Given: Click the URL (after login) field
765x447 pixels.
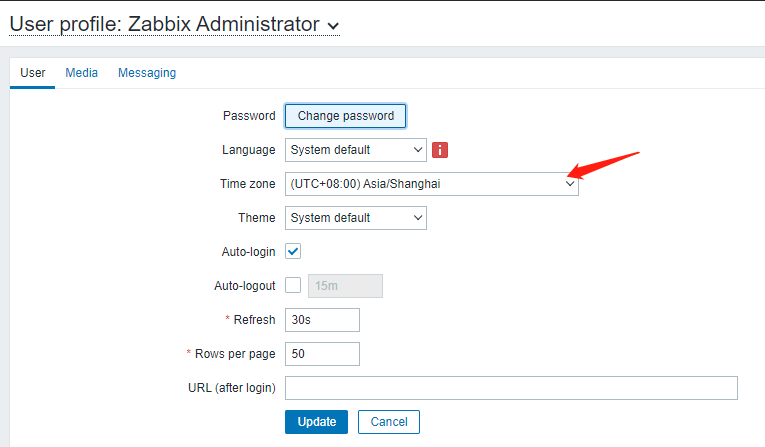Looking at the screenshot, I should [511, 388].
